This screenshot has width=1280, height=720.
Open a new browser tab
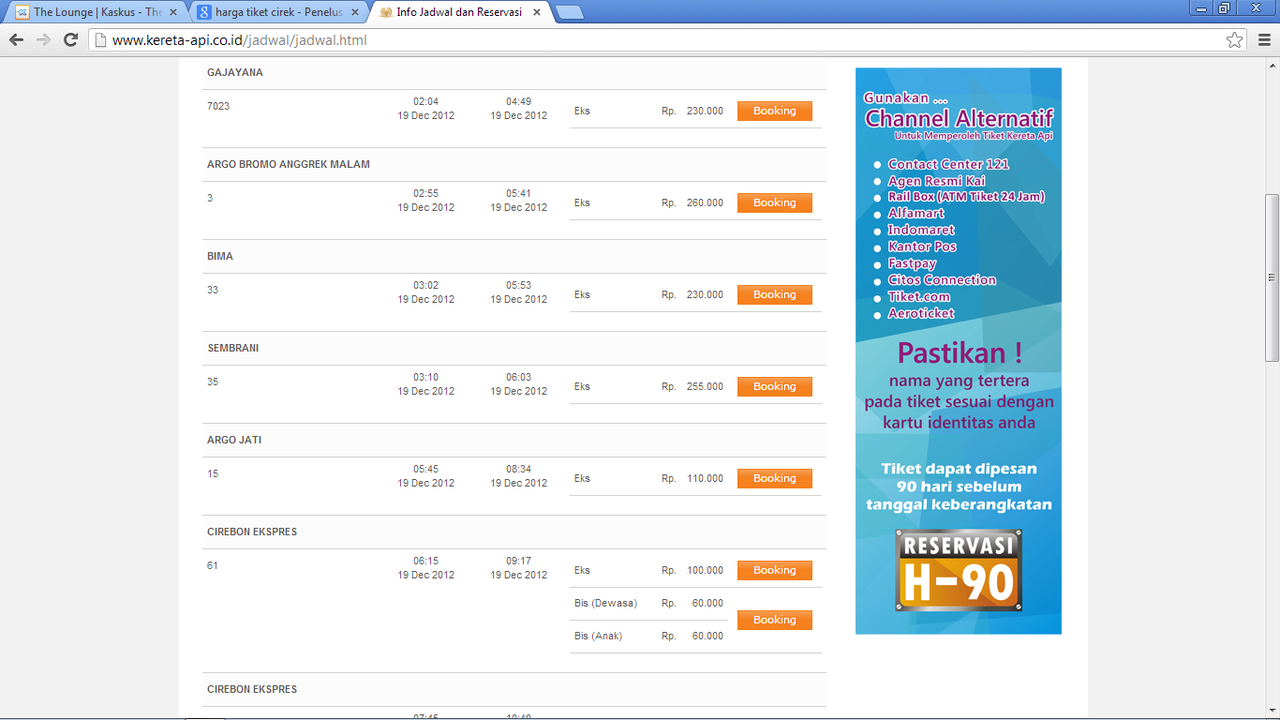(x=569, y=12)
